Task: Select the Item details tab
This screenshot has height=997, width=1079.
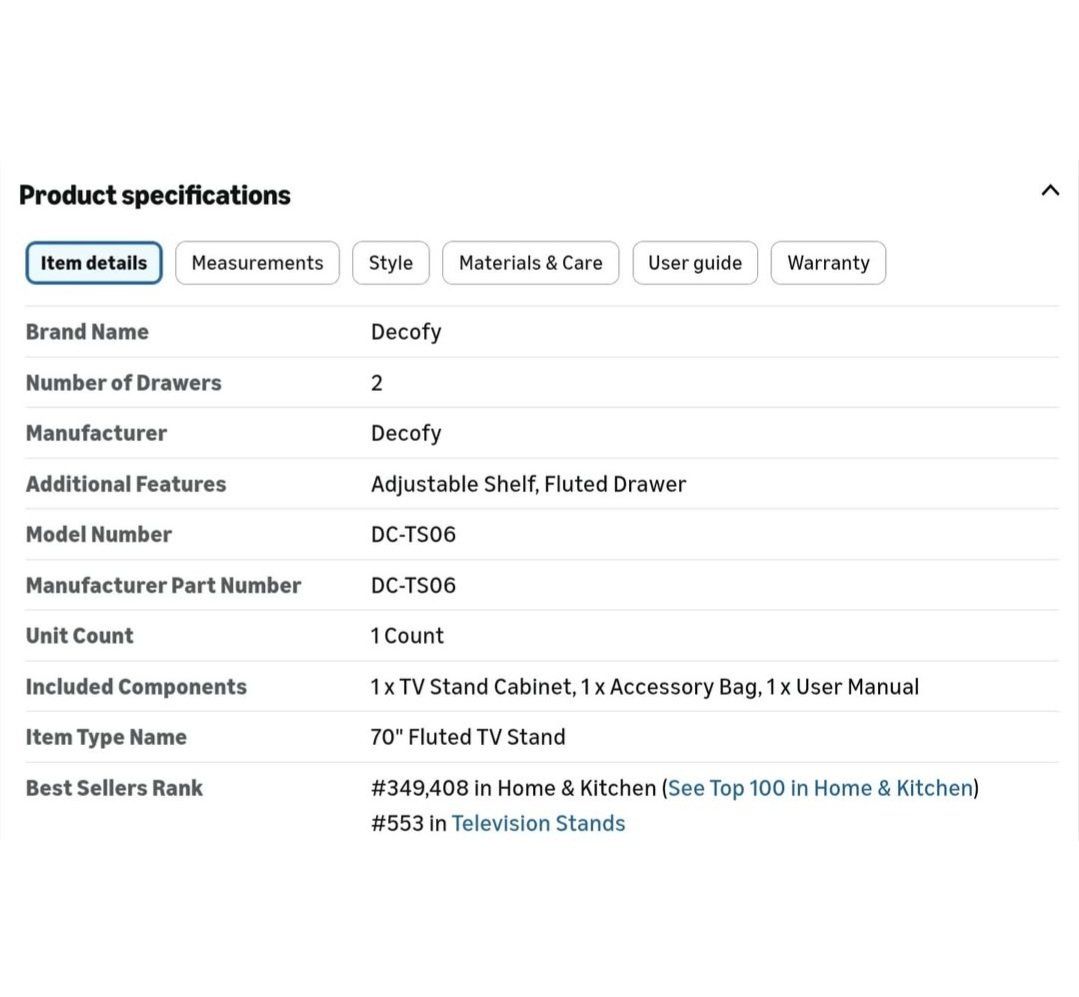Action: click(x=94, y=263)
